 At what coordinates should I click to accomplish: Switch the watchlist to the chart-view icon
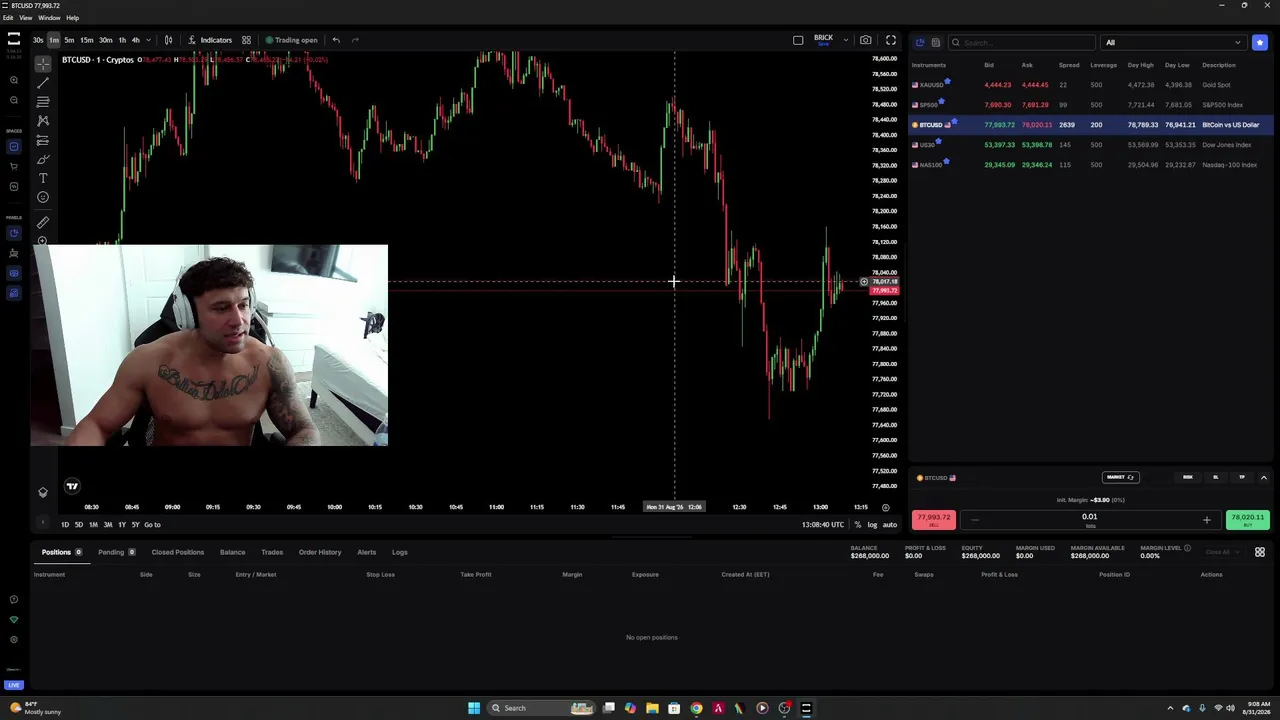pos(920,42)
